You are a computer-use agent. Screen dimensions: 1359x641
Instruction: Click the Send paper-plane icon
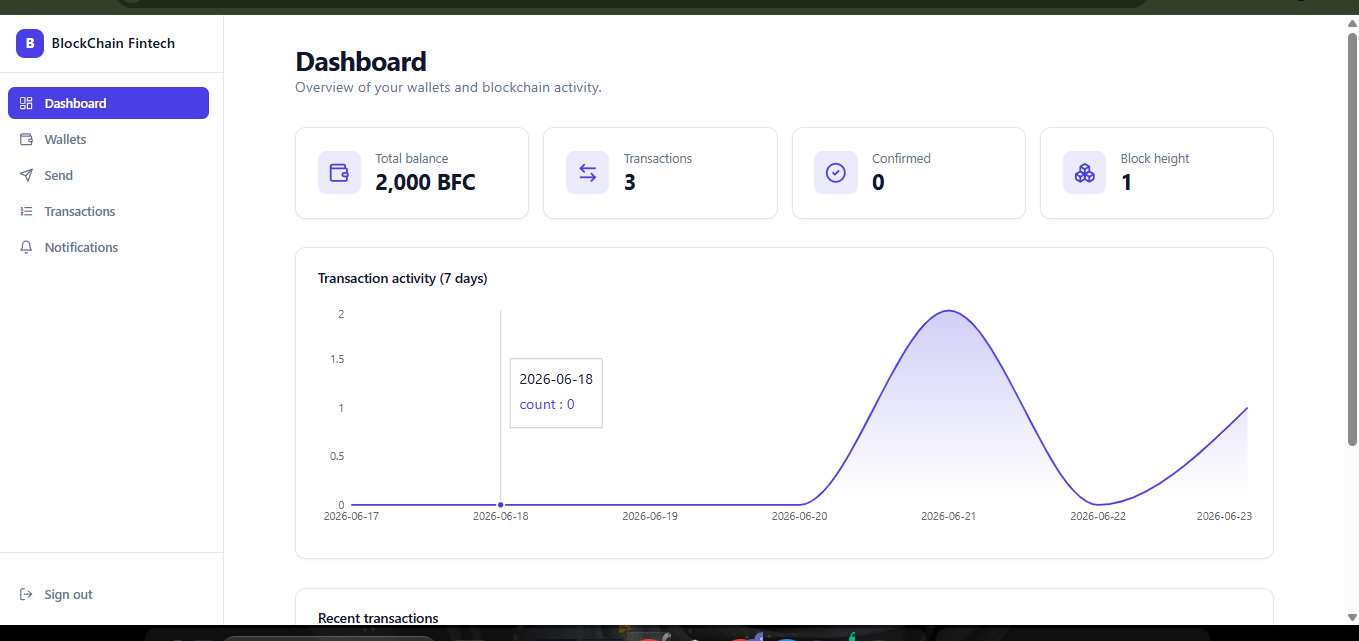(27, 175)
